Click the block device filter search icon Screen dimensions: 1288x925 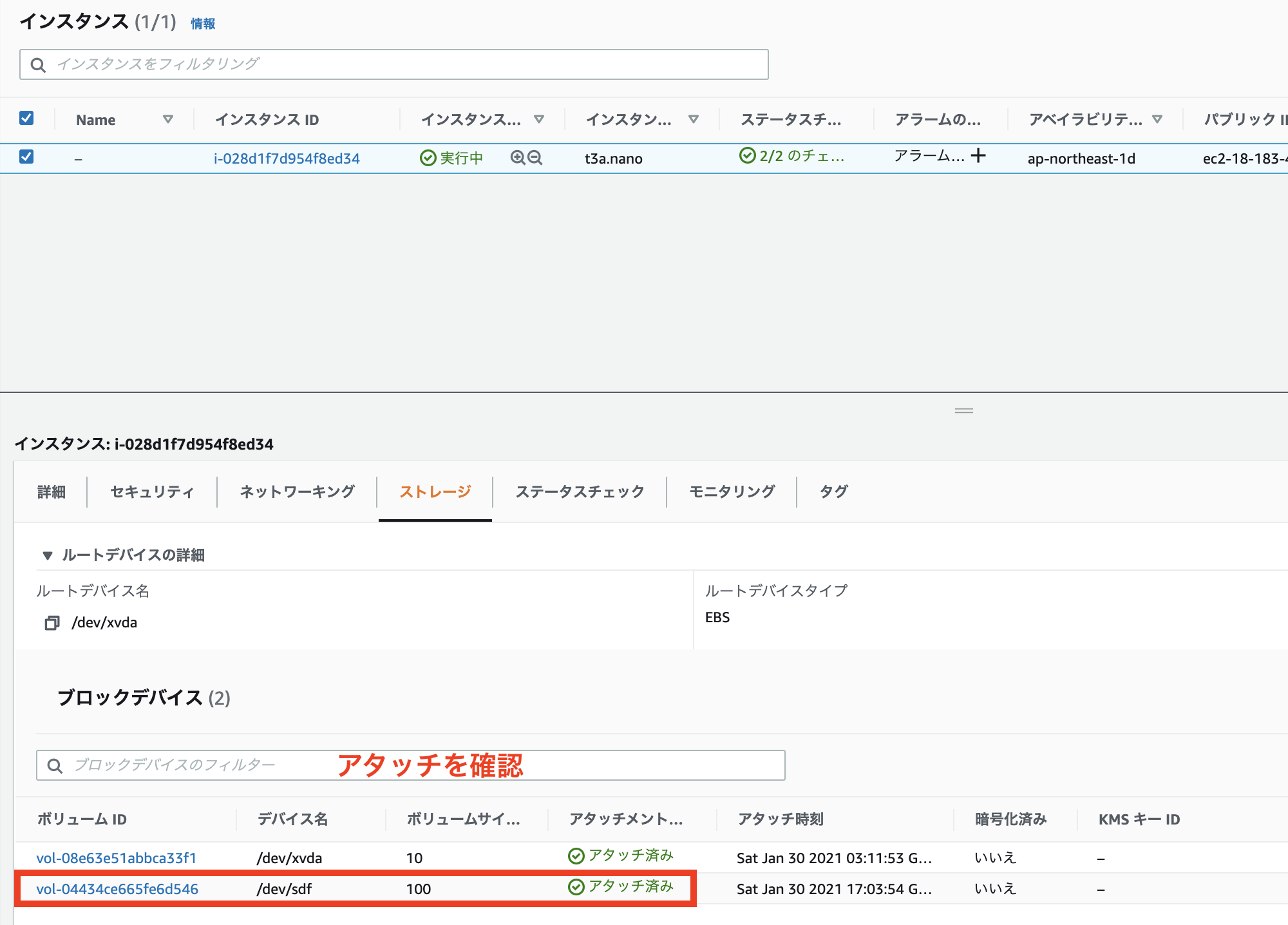55,765
